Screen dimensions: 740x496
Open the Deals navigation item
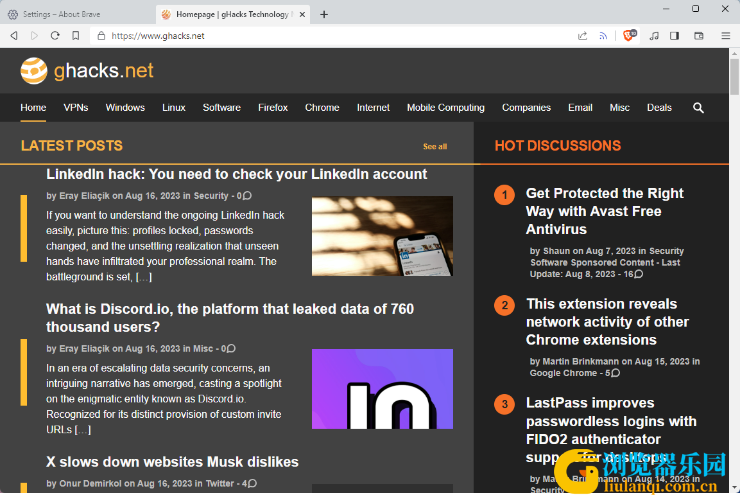(x=659, y=108)
